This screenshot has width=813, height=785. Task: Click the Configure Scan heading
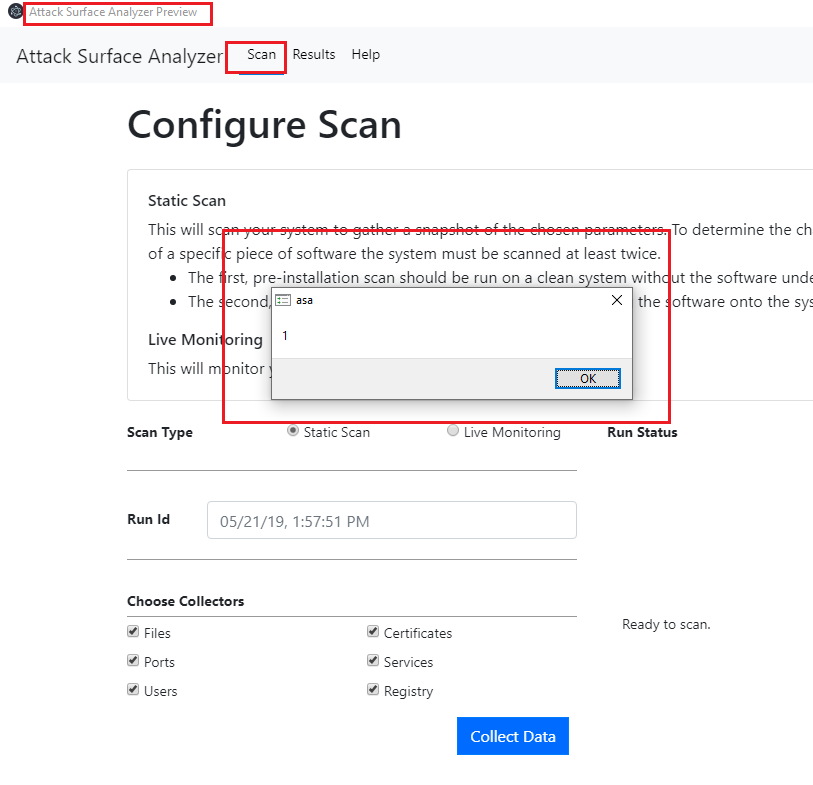(264, 125)
